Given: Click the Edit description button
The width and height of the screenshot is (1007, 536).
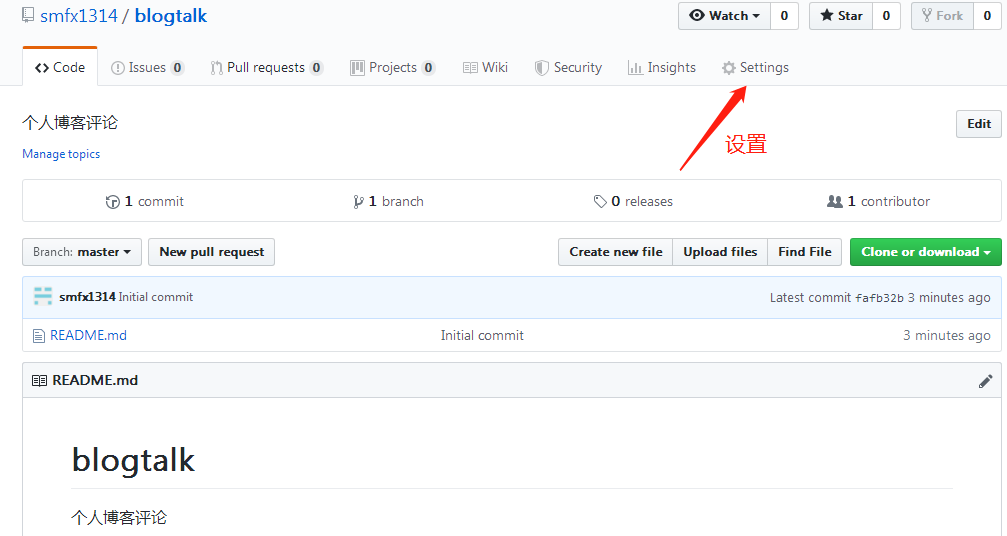Looking at the screenshot, I should click(x=979, y=124).
